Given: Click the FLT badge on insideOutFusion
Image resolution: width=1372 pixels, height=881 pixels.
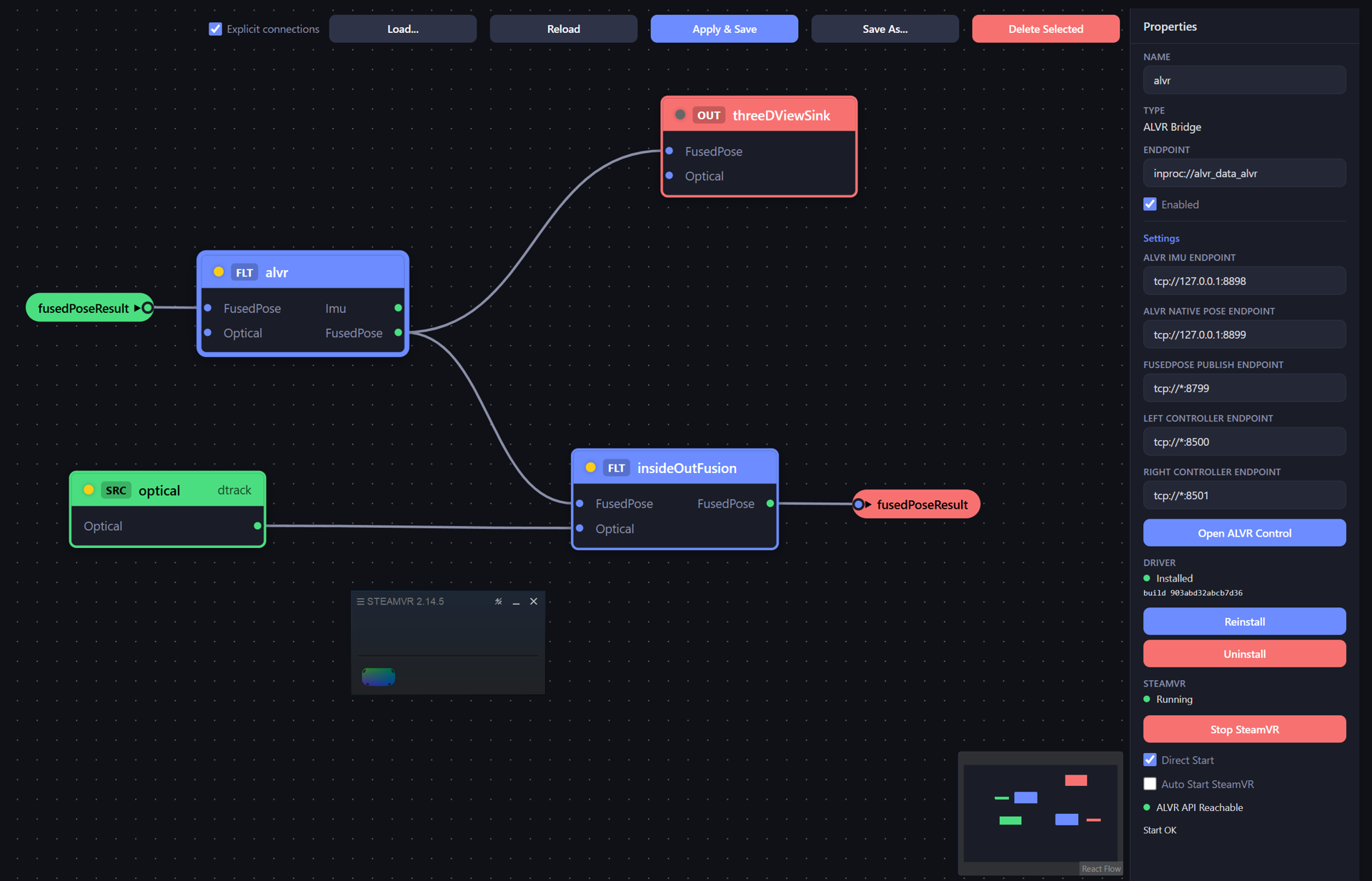Looking at the screenshot, I should click(x=616, y=468).
